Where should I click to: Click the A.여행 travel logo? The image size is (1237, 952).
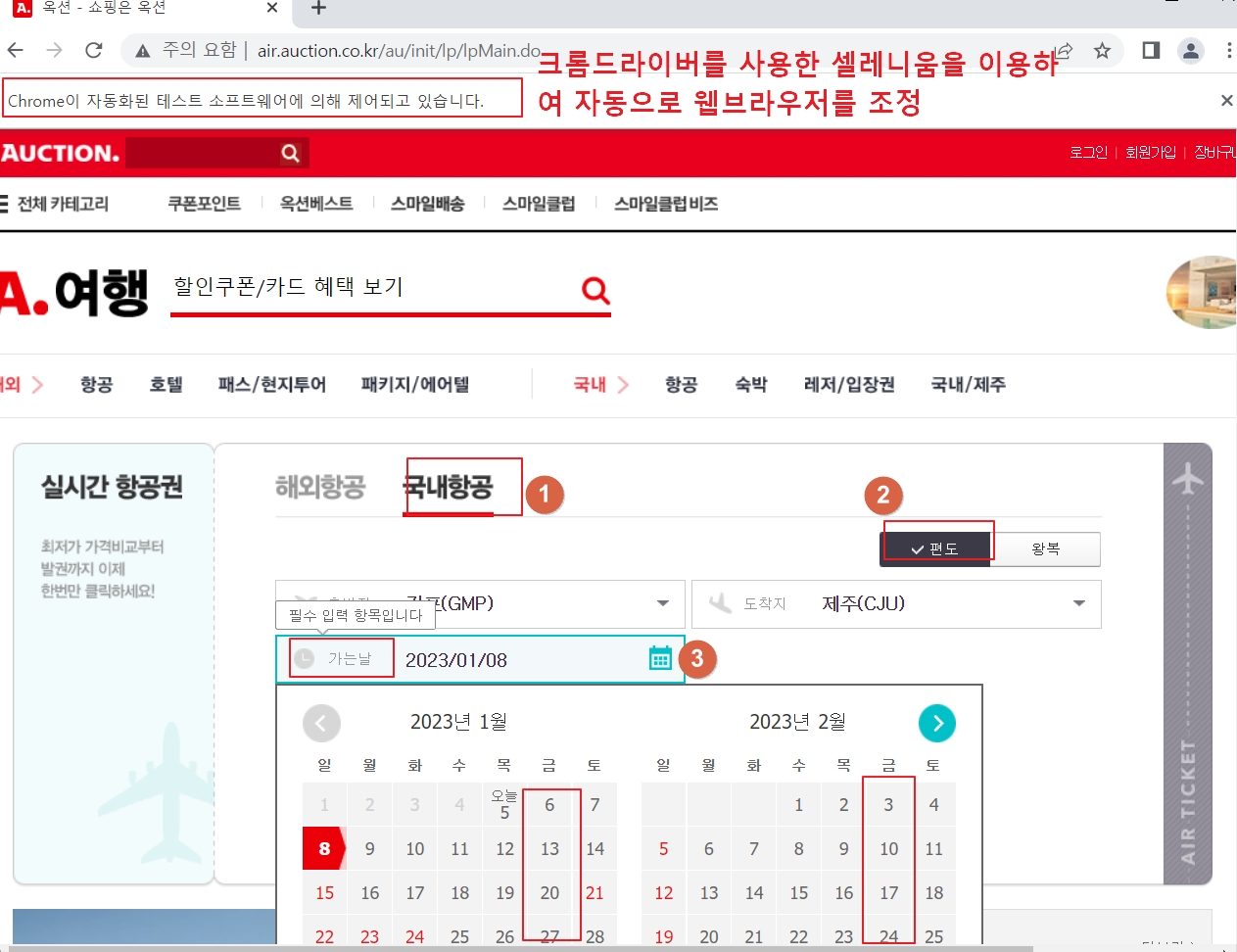pyautogui.click(x=73, y=292)
